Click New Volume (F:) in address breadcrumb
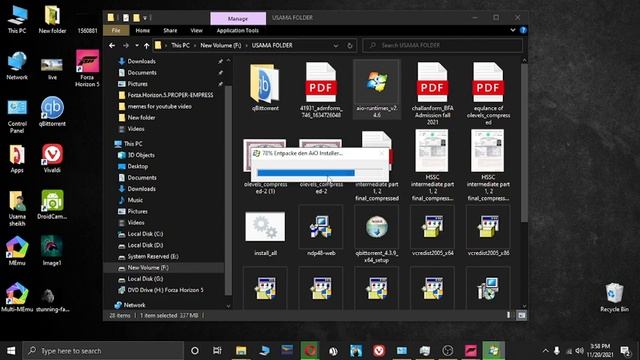Image resolution: width=640 pixels, height=360 pixels. [221, 46]
